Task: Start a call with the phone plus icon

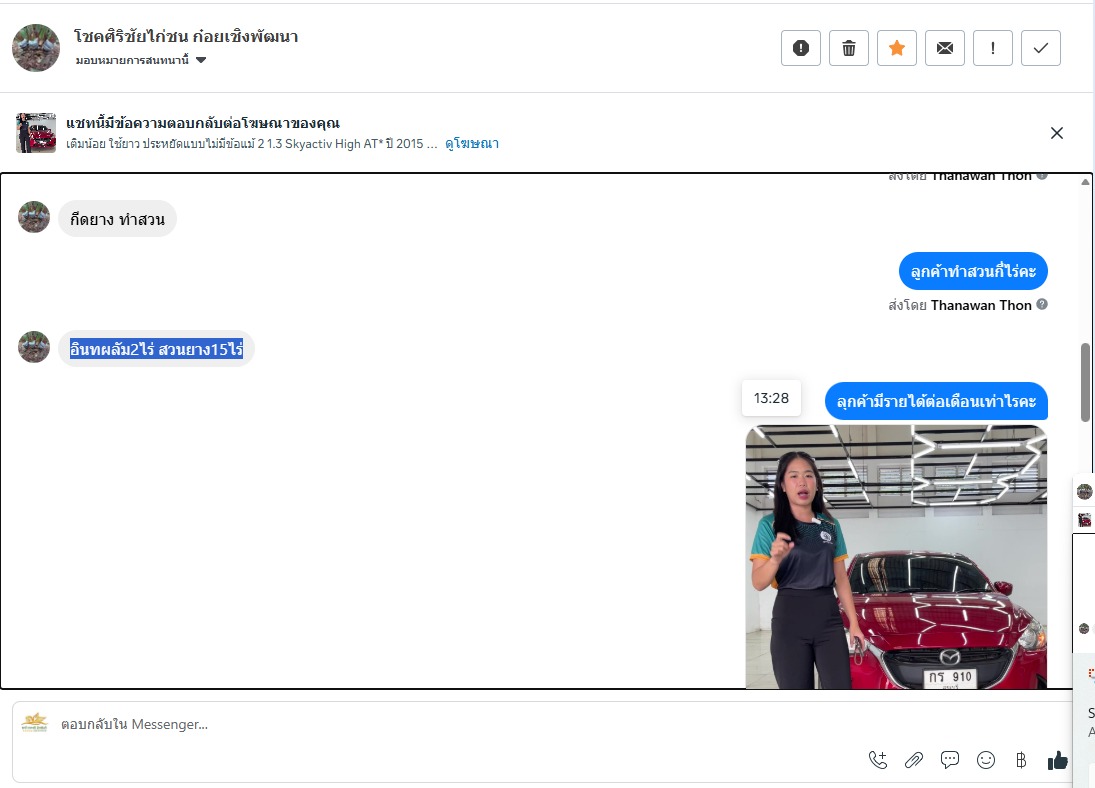Action: point(878,760)
